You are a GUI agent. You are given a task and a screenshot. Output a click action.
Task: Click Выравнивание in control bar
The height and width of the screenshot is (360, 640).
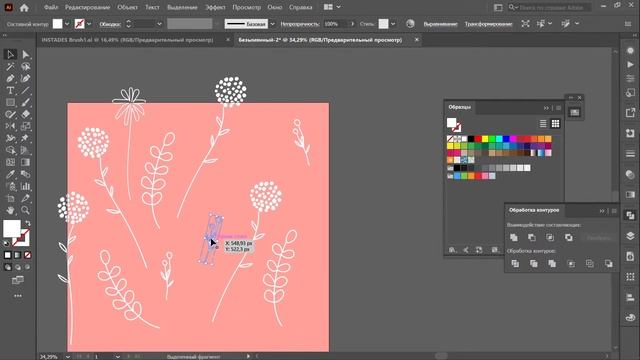[x=440, y=24]
